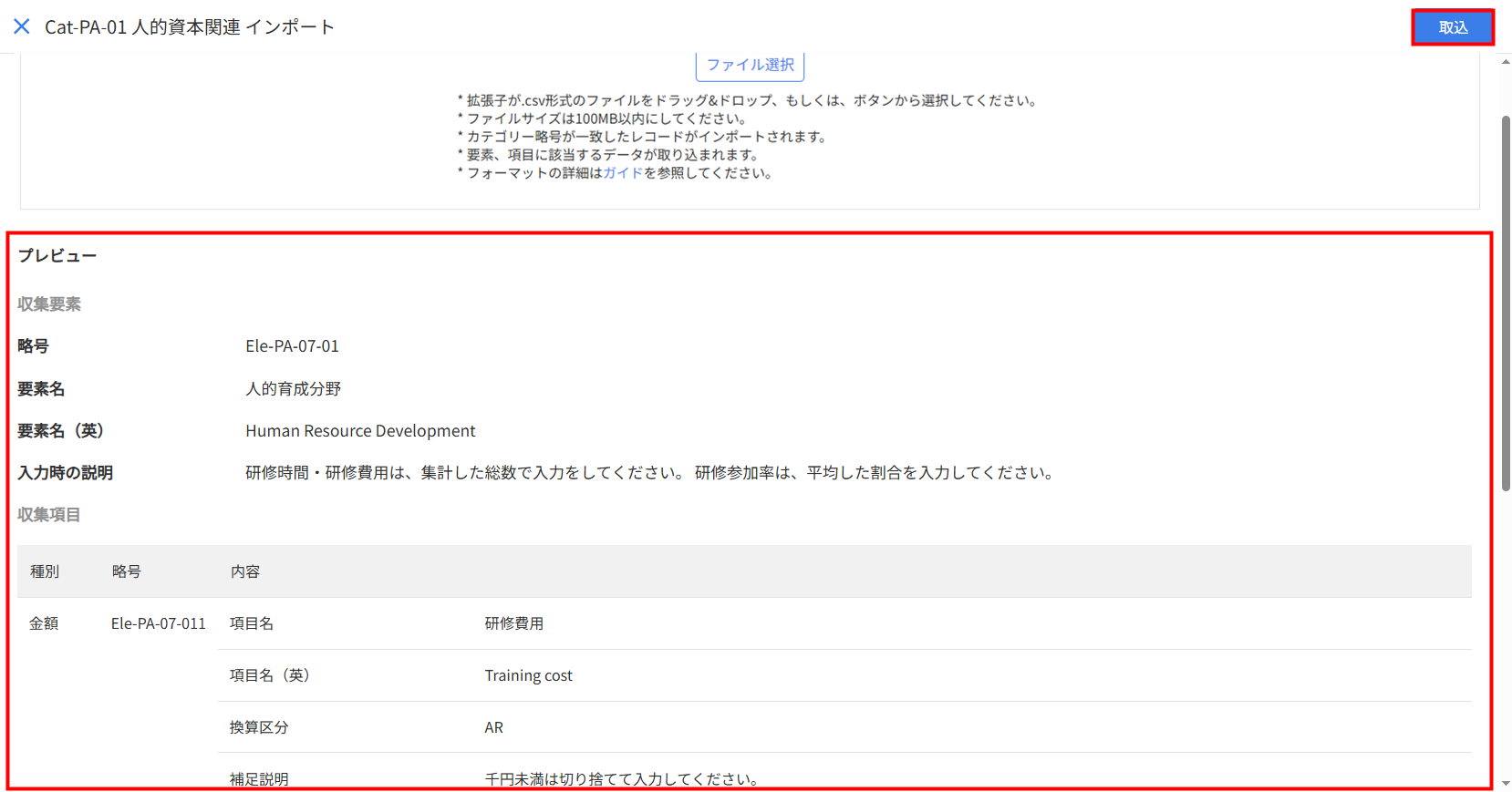Click the Training cost value
This screenshot has width=1512, height=792.
(x=528, y=675)
